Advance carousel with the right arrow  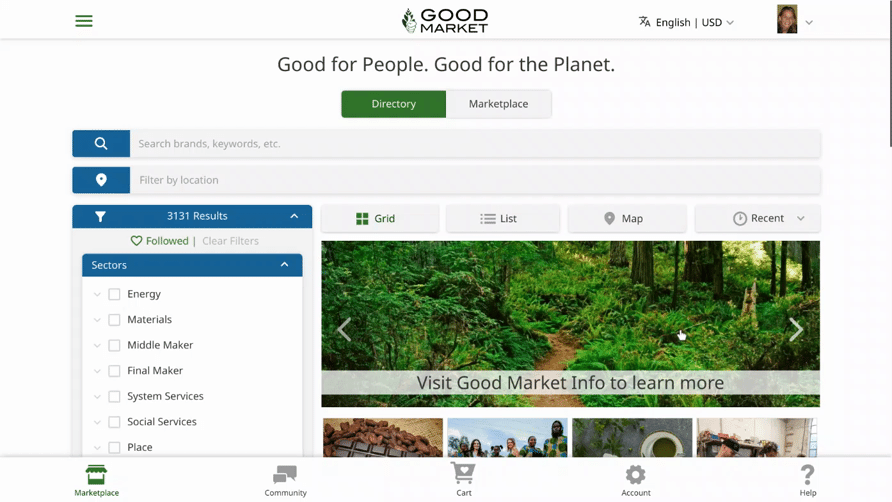[x=796, y=330]
